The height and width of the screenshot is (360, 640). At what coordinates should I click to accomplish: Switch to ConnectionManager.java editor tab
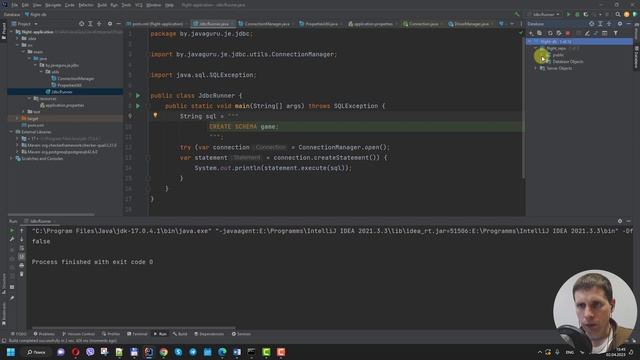coord(264,24)
